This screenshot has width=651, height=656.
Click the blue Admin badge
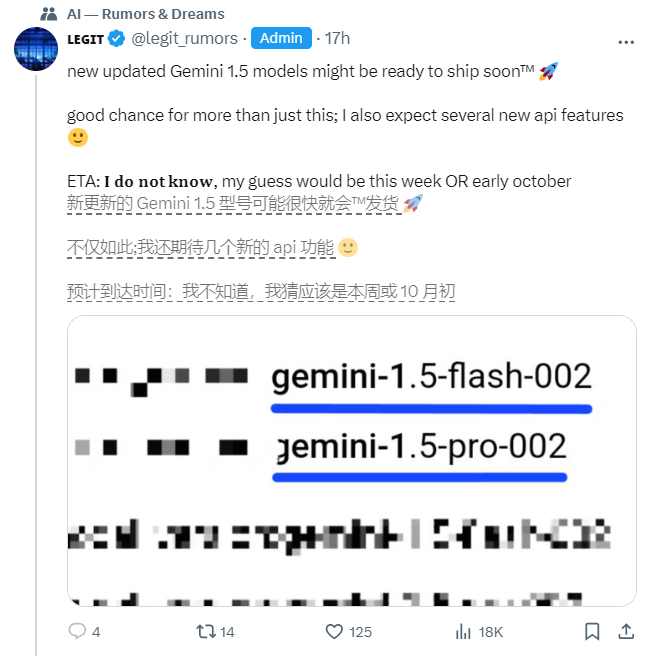[x=281, y=38]
